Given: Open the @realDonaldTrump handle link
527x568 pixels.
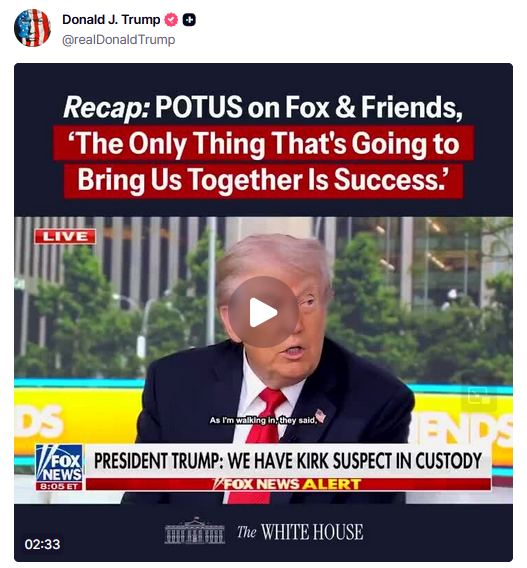Looking at the screenshot, I should click(118, 39).
